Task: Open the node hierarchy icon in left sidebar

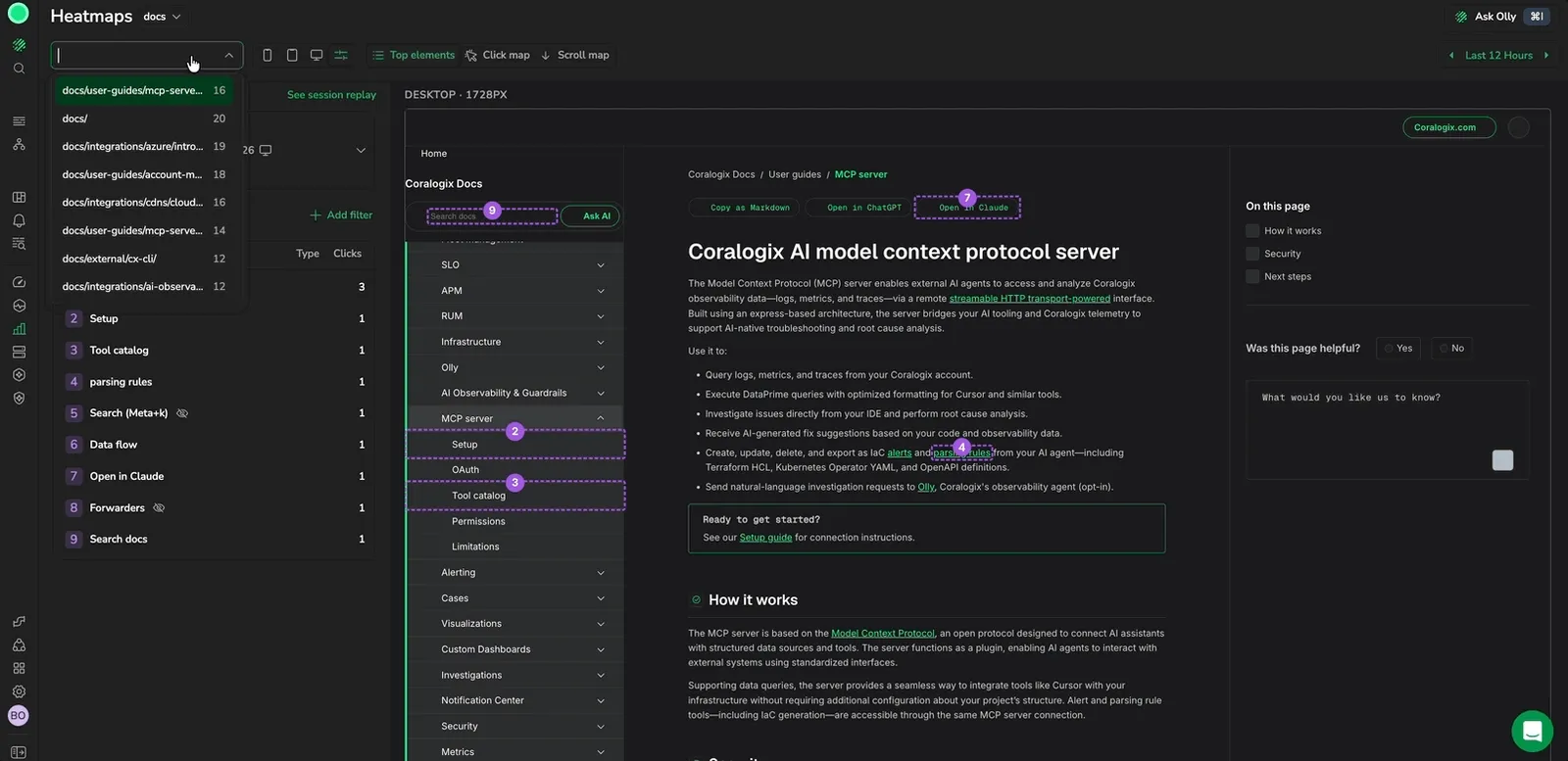Action: point(19,144)
